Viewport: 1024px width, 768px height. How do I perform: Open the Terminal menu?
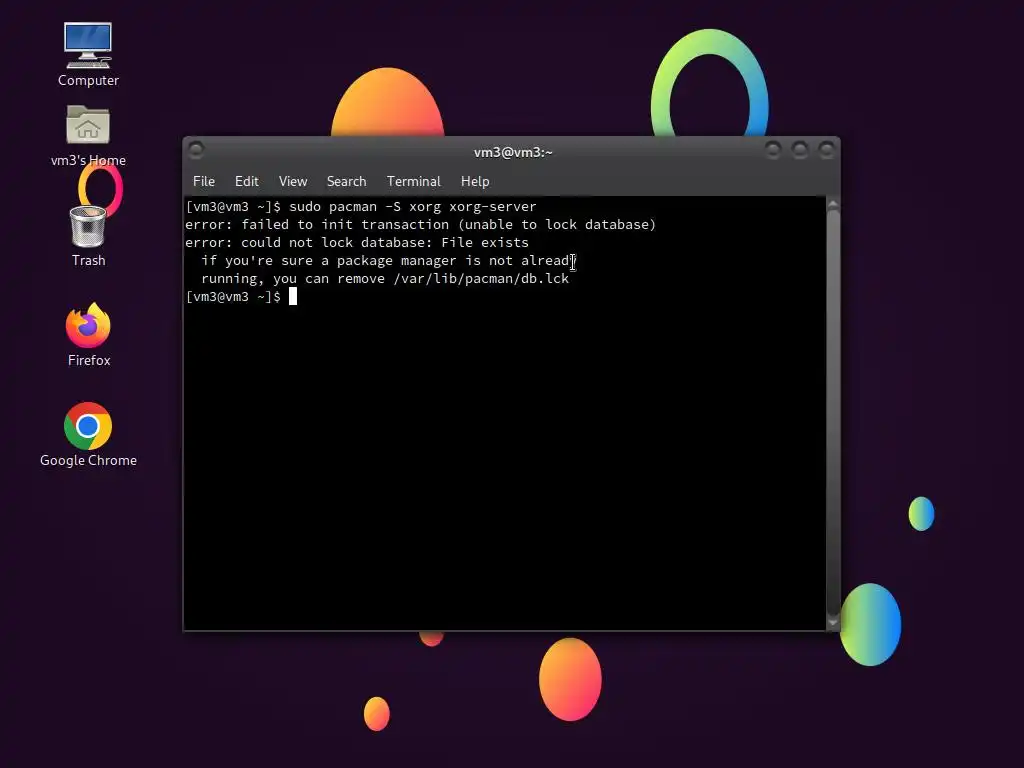coord(413,182)
